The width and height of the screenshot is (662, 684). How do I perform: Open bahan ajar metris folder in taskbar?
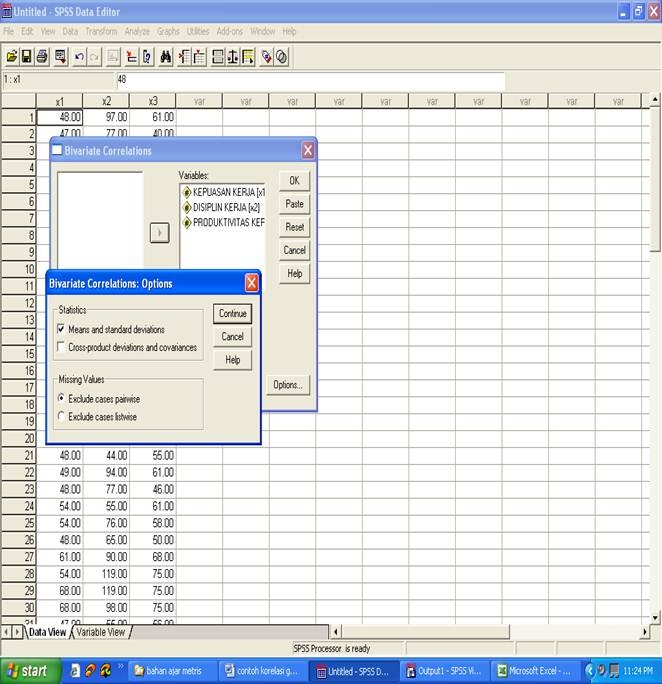click(171, 671)
